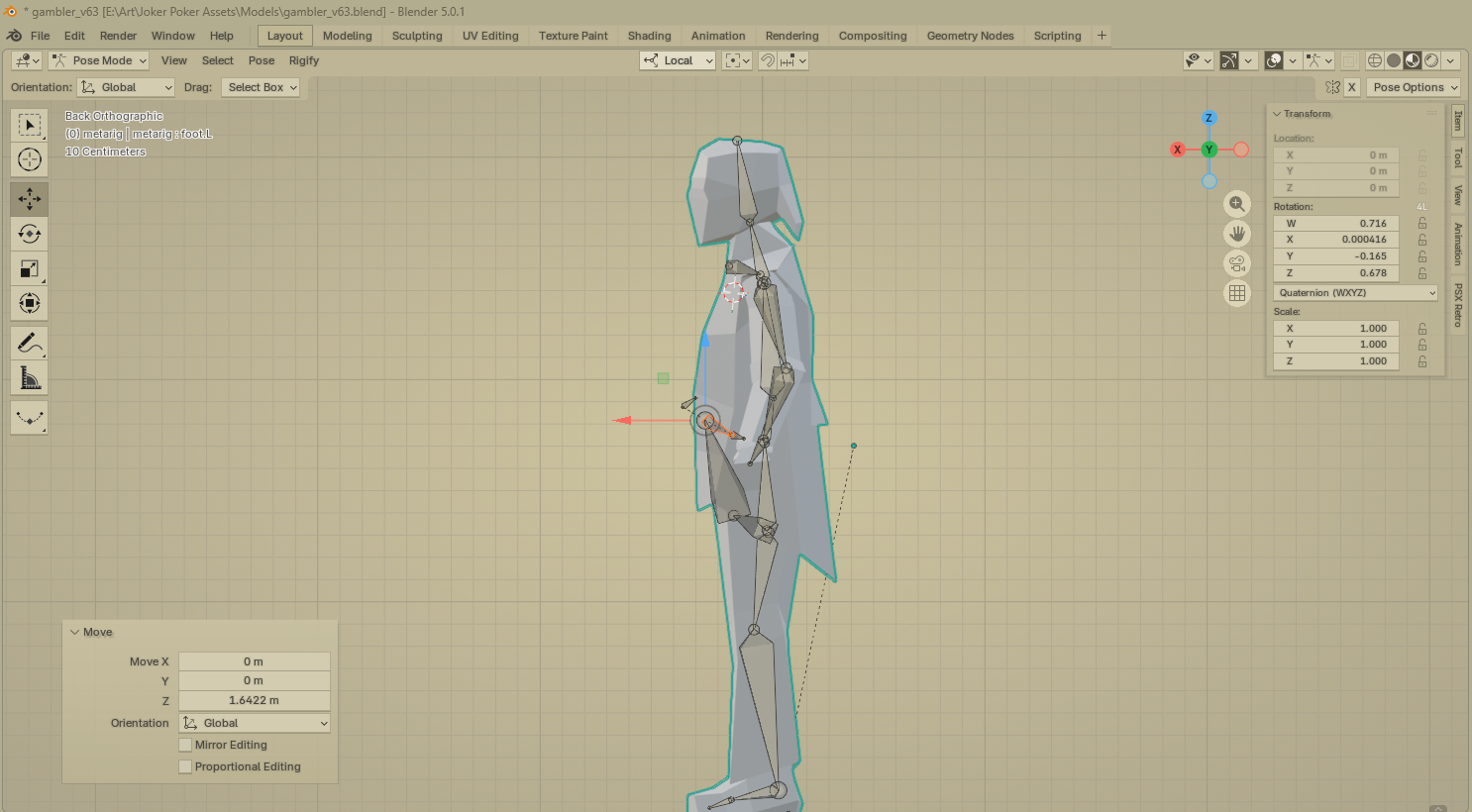
Task: Open the Pose Mode dropdown
Action: point(99,60)
